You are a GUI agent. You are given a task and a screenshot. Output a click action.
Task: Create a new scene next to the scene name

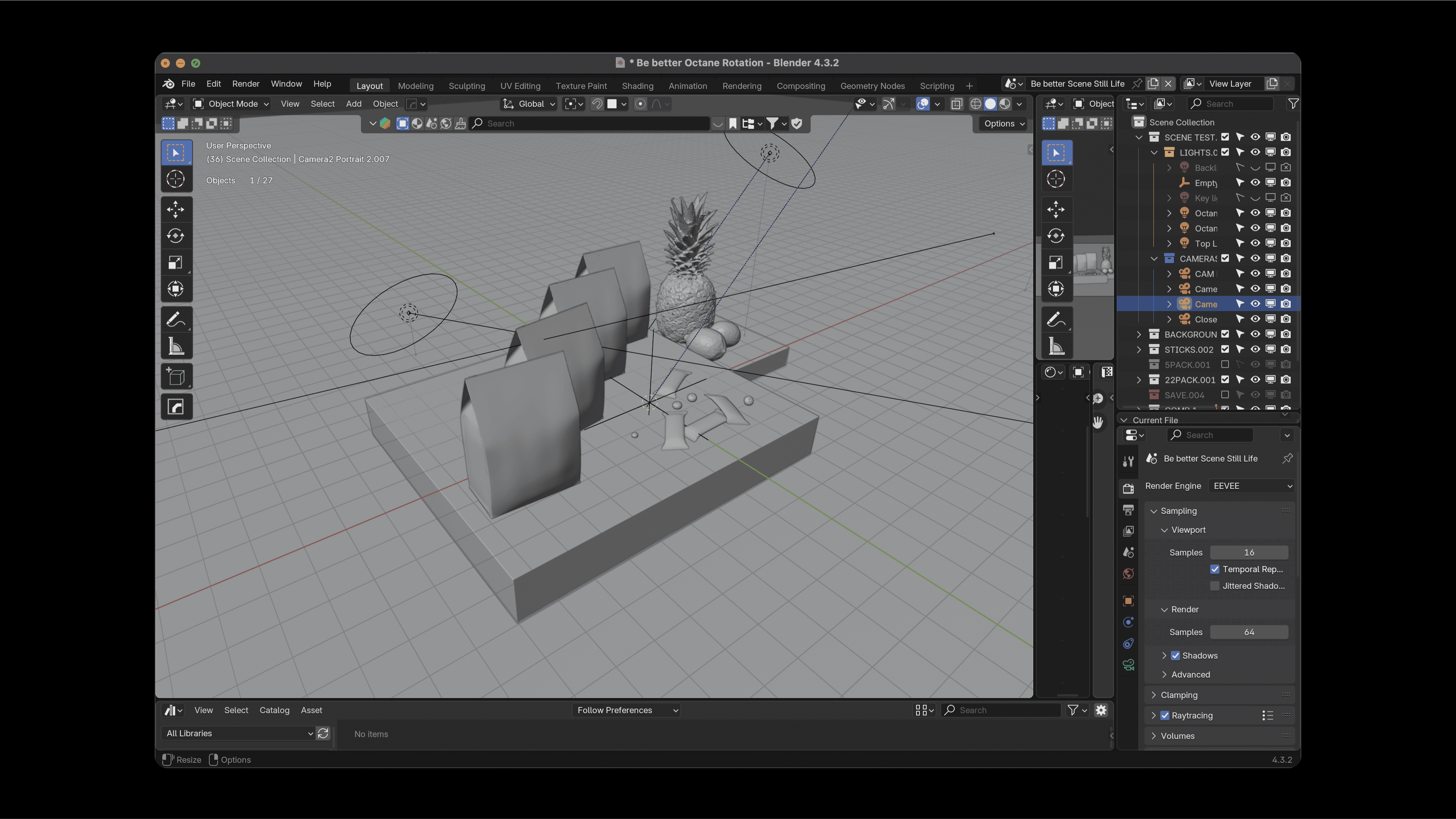tap(1153, 84)
